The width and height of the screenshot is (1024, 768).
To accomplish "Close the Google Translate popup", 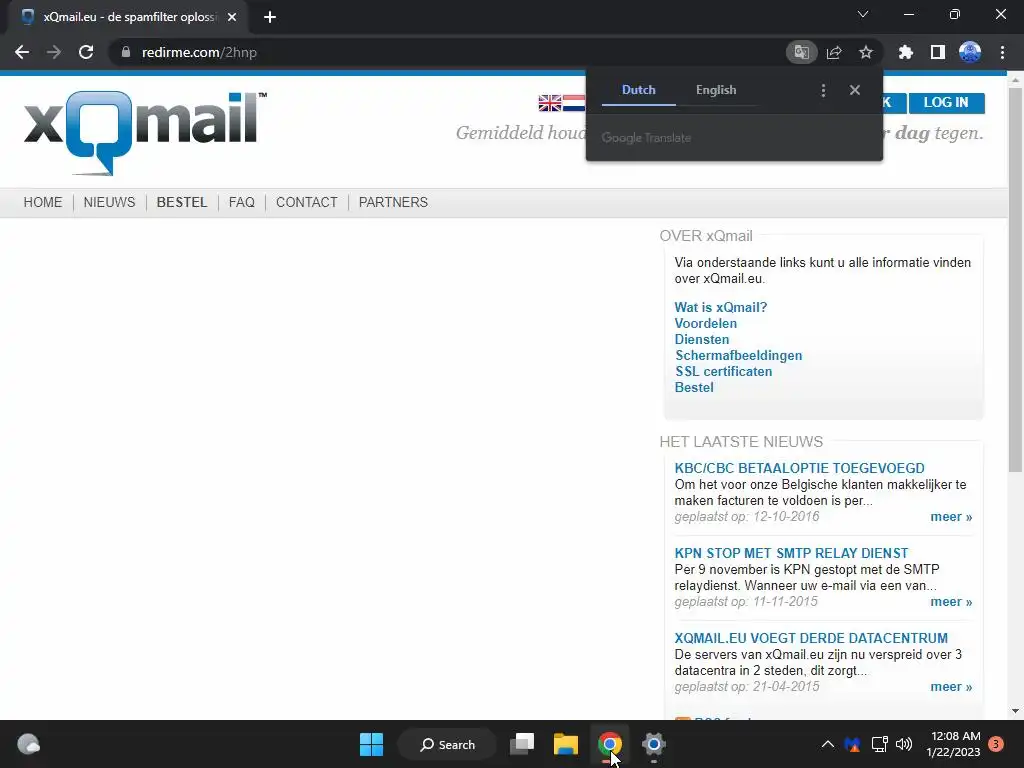I will 855,90.
